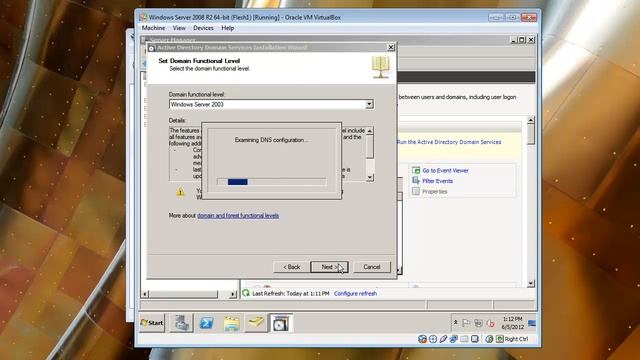This screenshot has height=360, width=640.
Task: Click the VirtualBox window title icon
Action: [143, 17]
